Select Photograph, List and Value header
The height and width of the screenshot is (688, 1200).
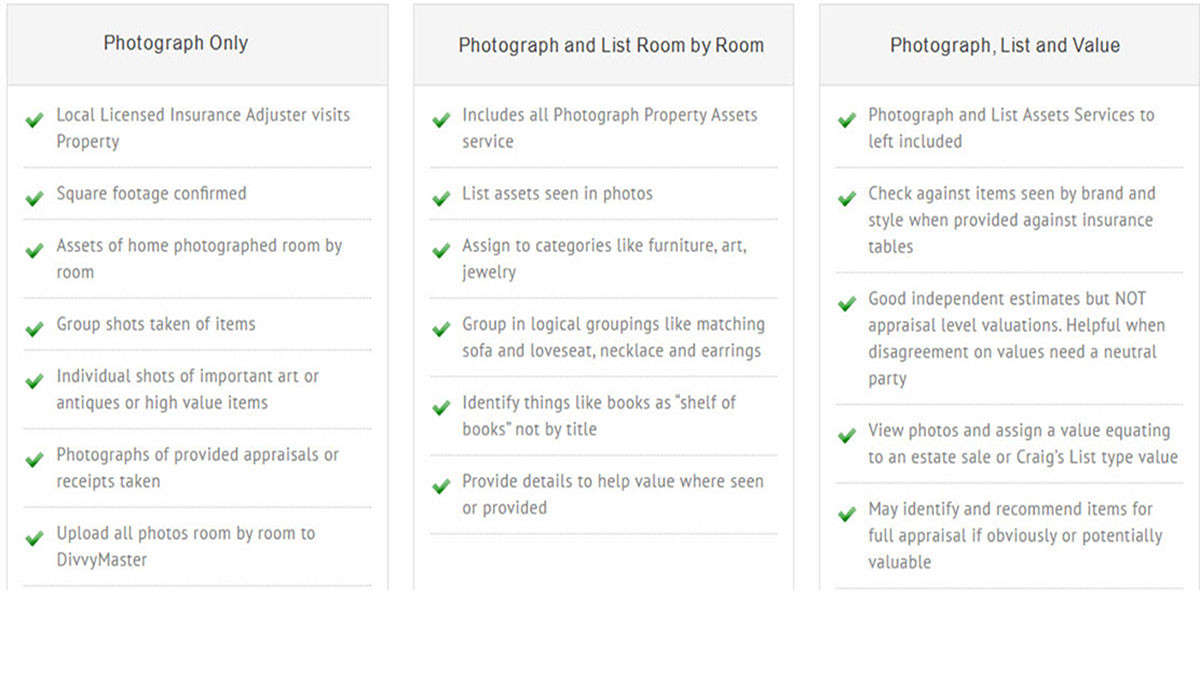(x=1005, y=45)
